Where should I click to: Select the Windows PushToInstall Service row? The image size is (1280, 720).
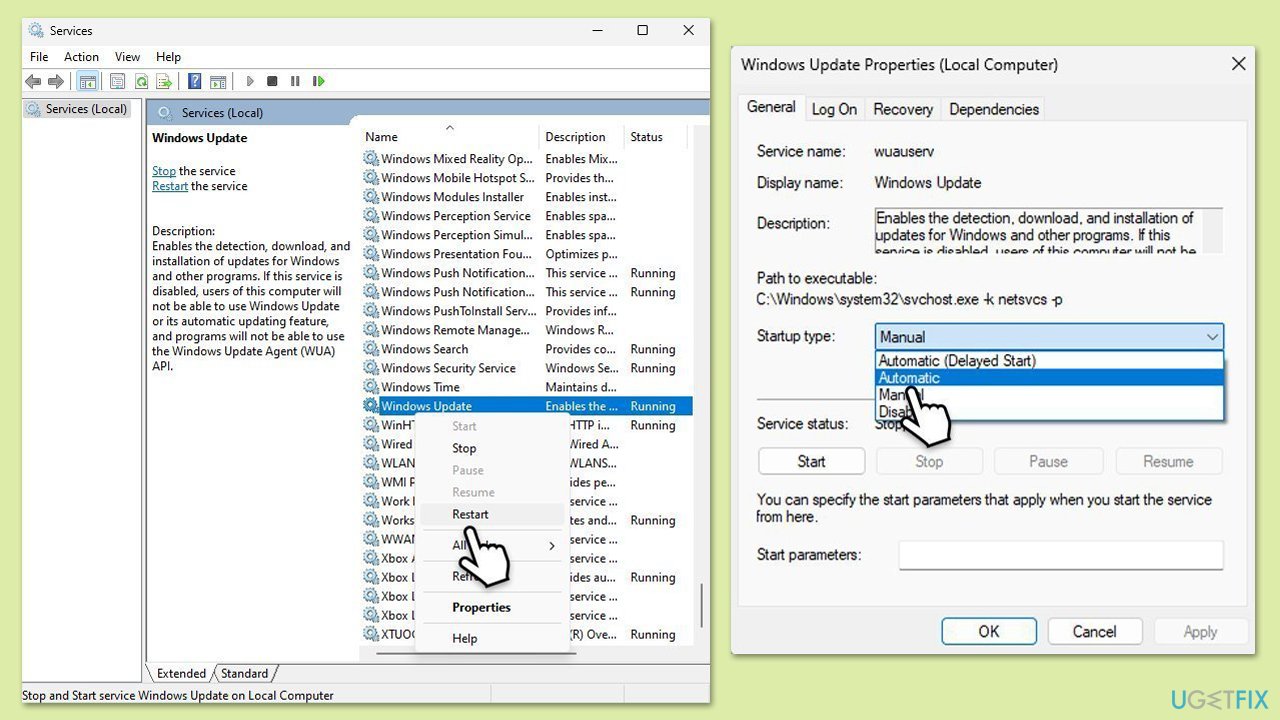(527, 311)
